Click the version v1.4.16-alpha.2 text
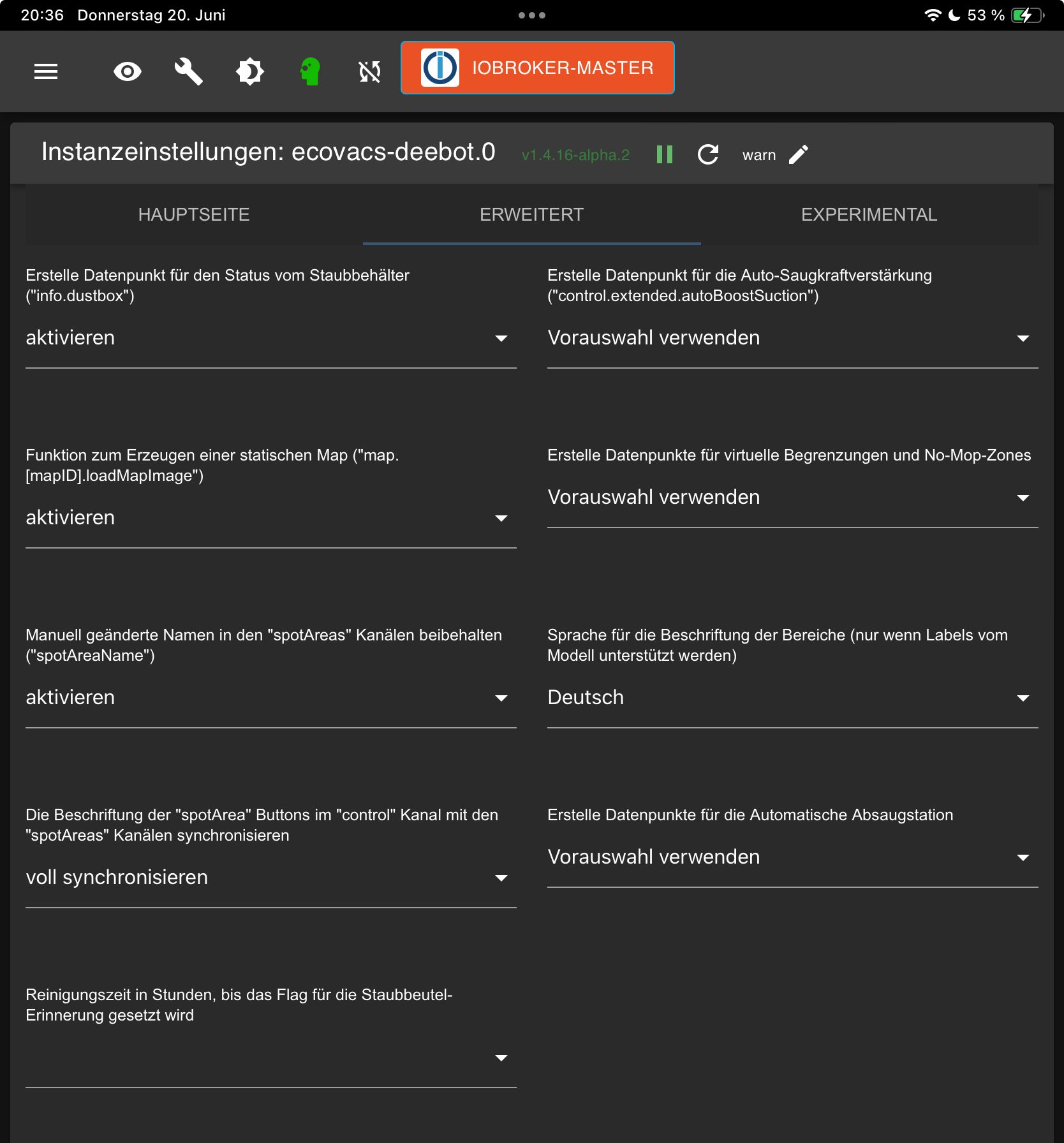The width and height of the screenshot is (1064, 1143). [x=575, y=155]
